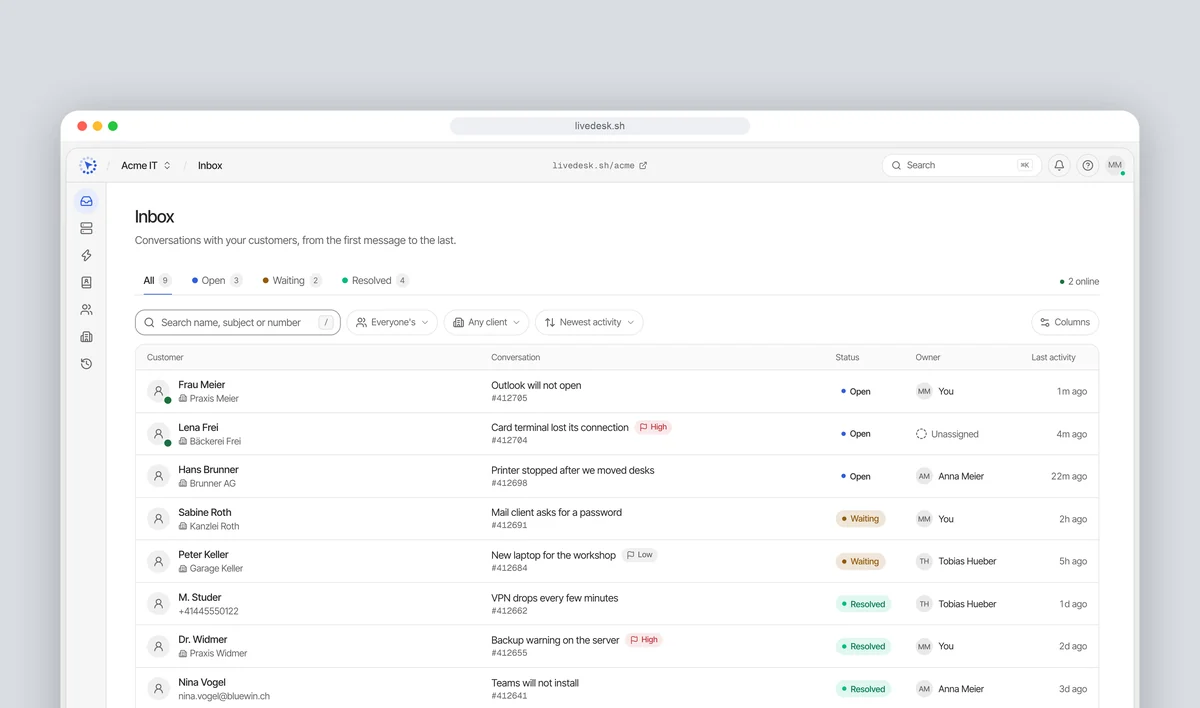This screenshot has width=1200, height=708.
Task: Click the Resolved status on Dr. Widmer's row
Action: [863, 646]
